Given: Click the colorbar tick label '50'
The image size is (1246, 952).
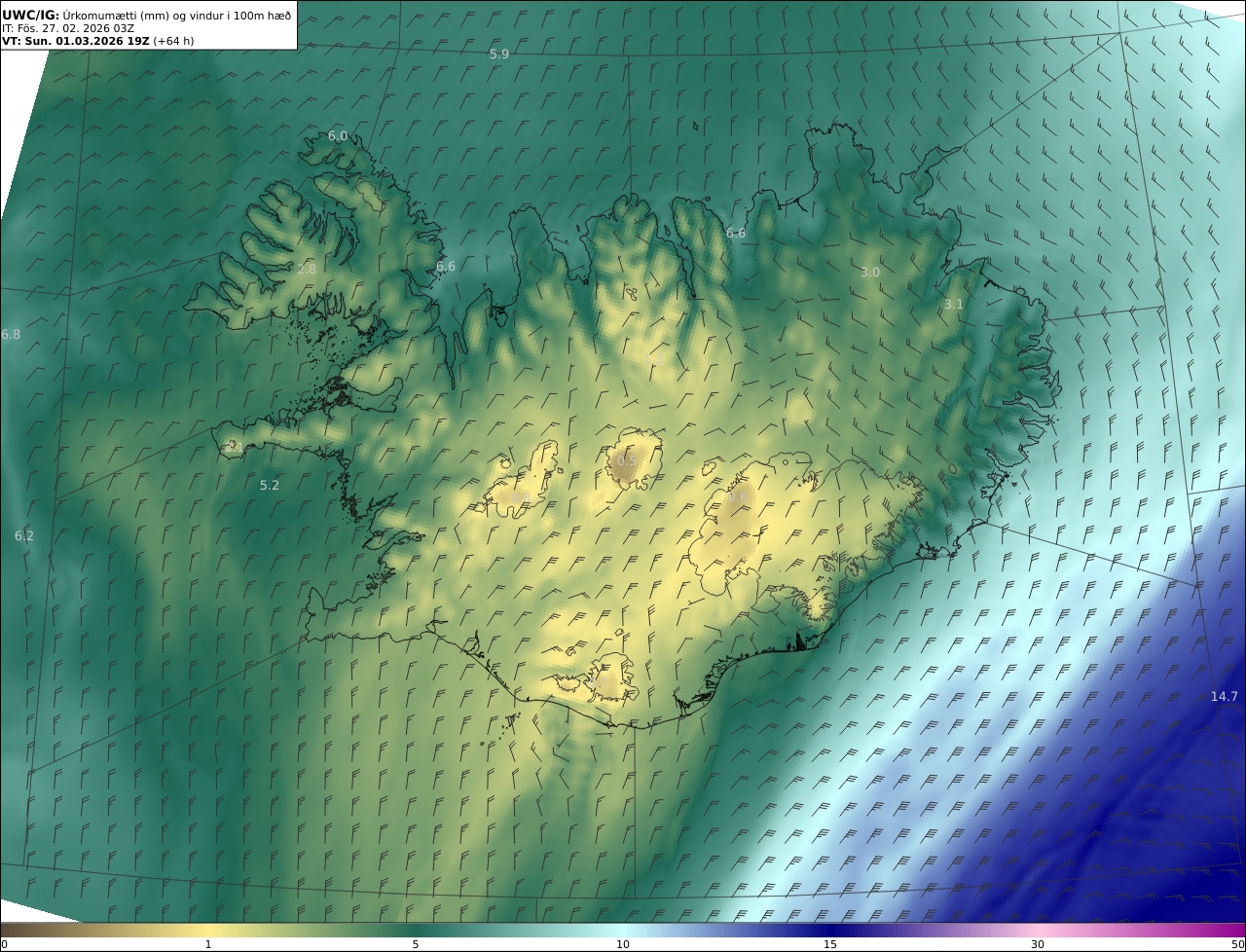Looking at the screenshot, I should click(x=1238, y=944).
